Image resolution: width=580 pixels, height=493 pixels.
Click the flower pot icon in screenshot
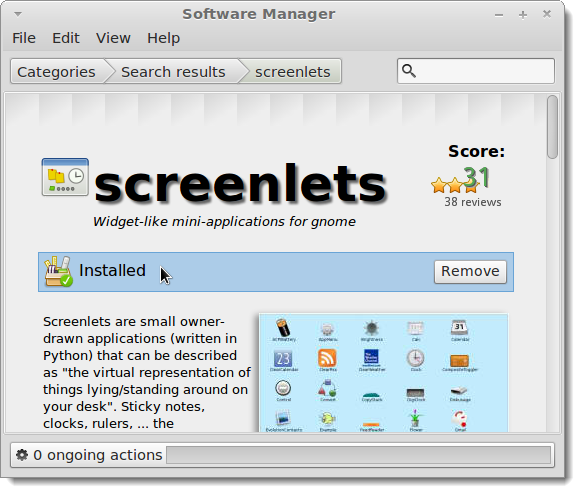pyautogui.click(x=416, y=418)
